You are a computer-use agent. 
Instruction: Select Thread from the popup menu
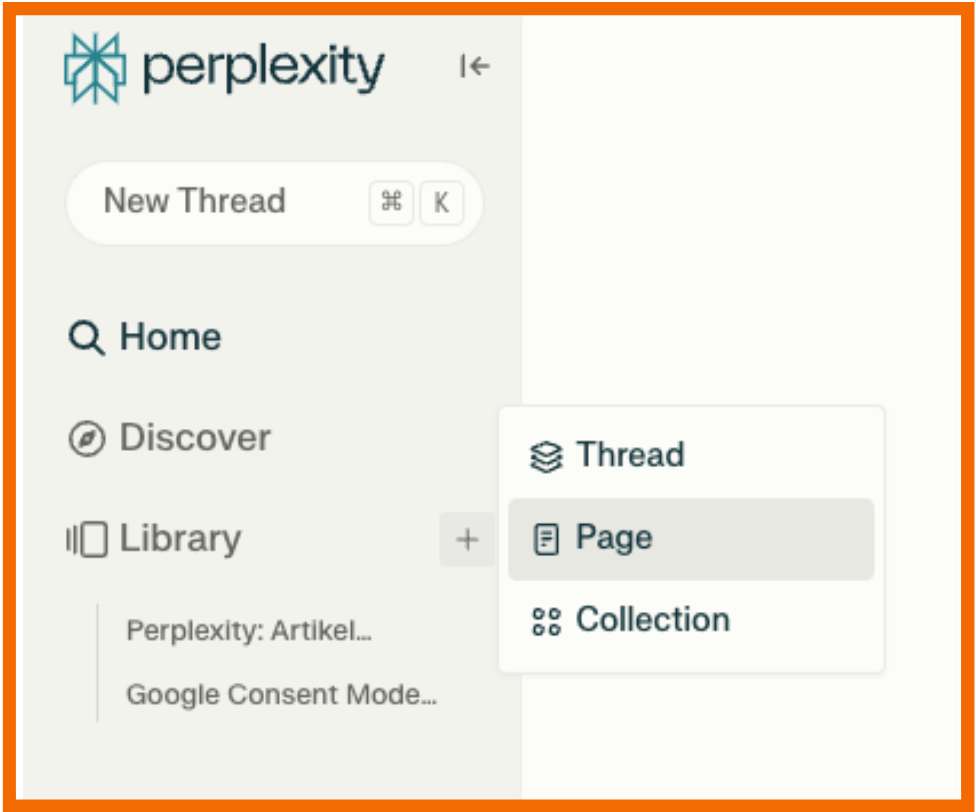coord(630,455)
